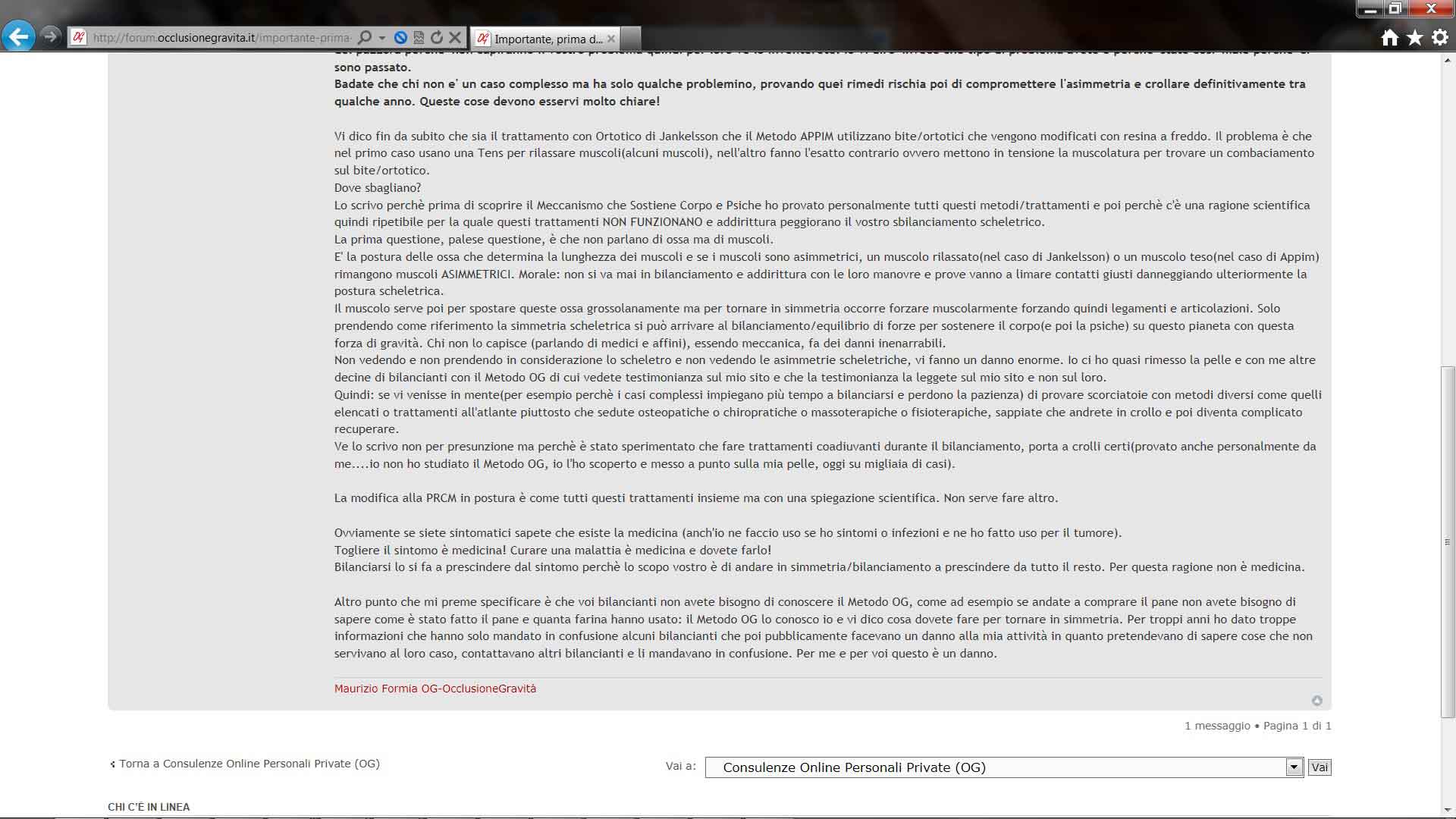Click the post top-arrow icon below signature
The height and width of the screenshot is (819, 1456).
point(1317,701)
